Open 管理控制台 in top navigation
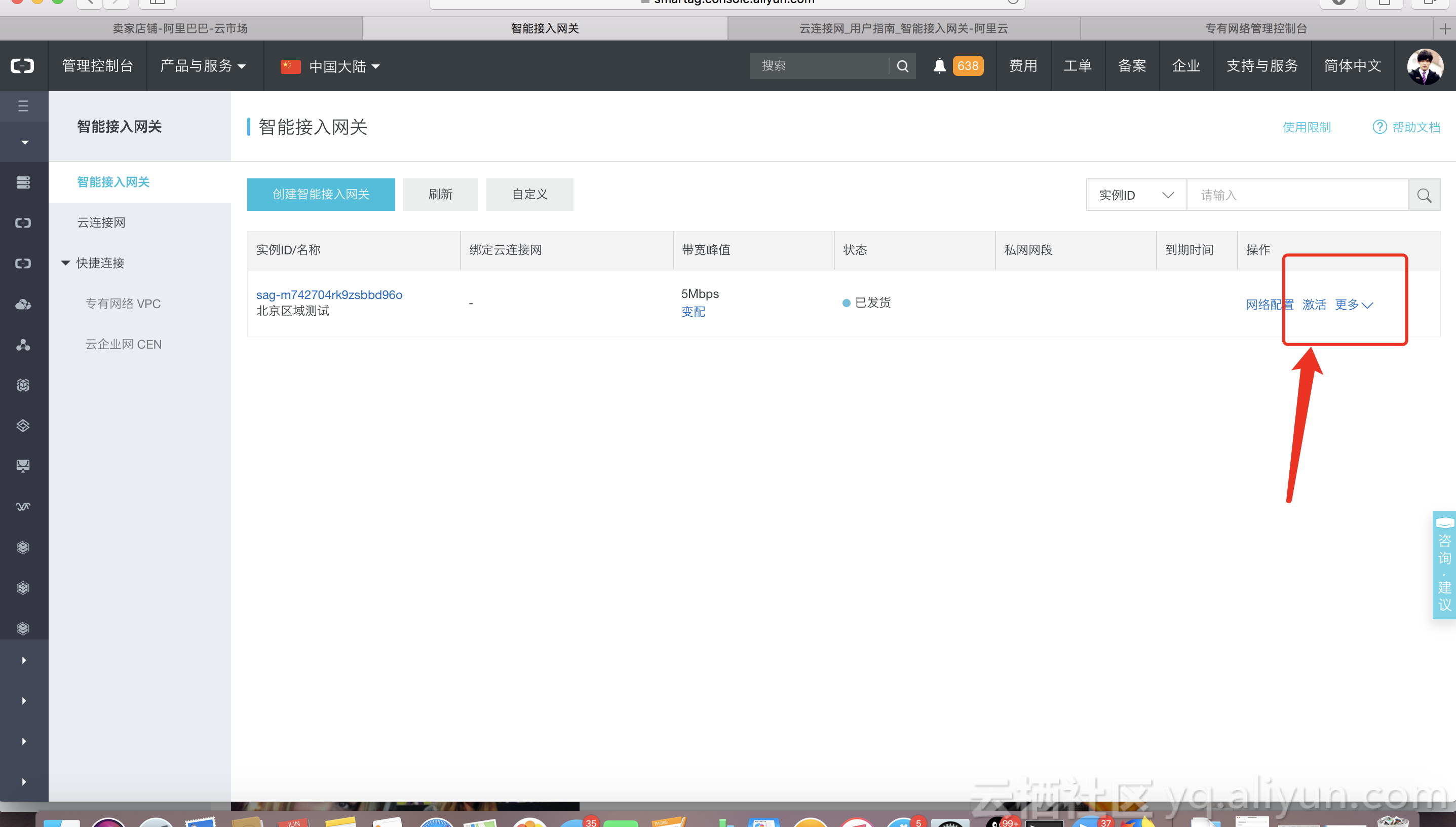 click(x=98, y=66)
